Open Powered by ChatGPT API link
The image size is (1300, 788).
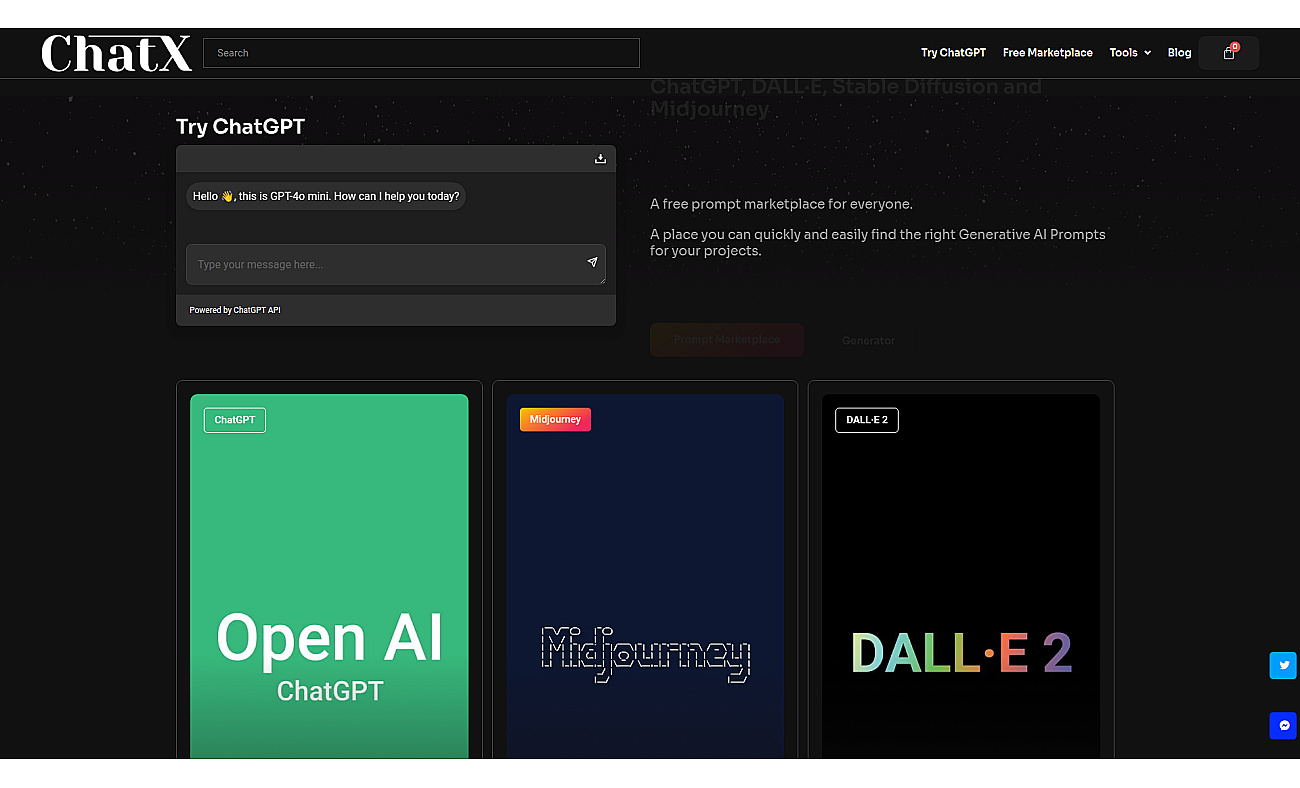235,310
